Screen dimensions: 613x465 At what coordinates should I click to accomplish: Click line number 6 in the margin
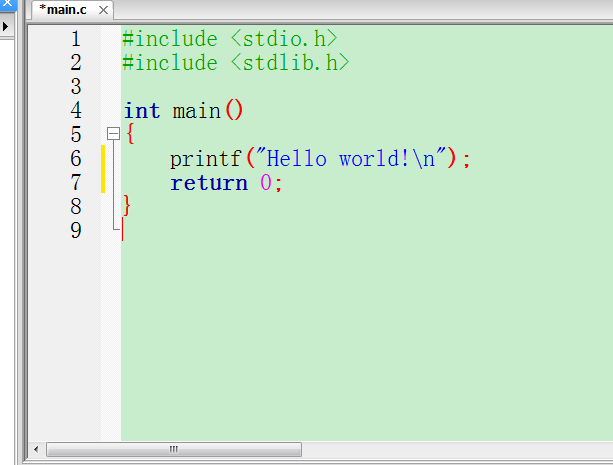[x=76, y=158]
